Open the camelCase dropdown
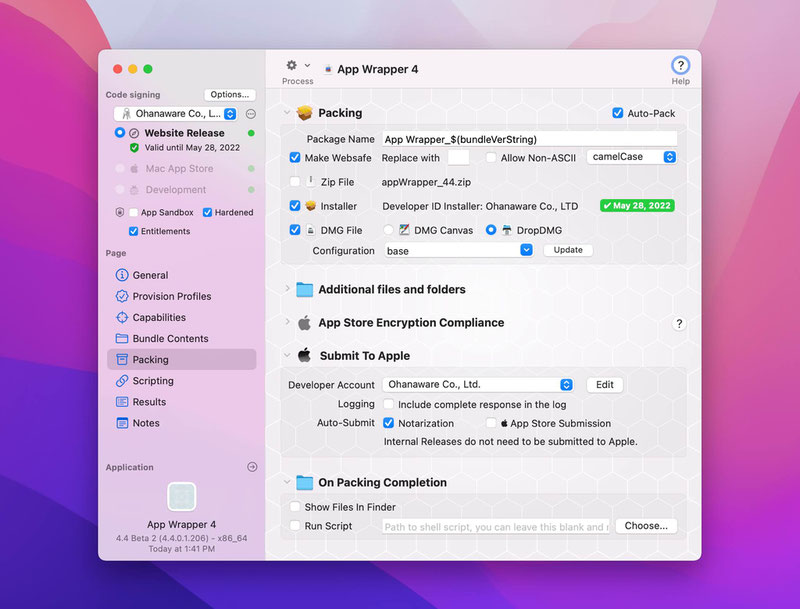The height and width of the screenshot is (609, 800). [632, 157]
